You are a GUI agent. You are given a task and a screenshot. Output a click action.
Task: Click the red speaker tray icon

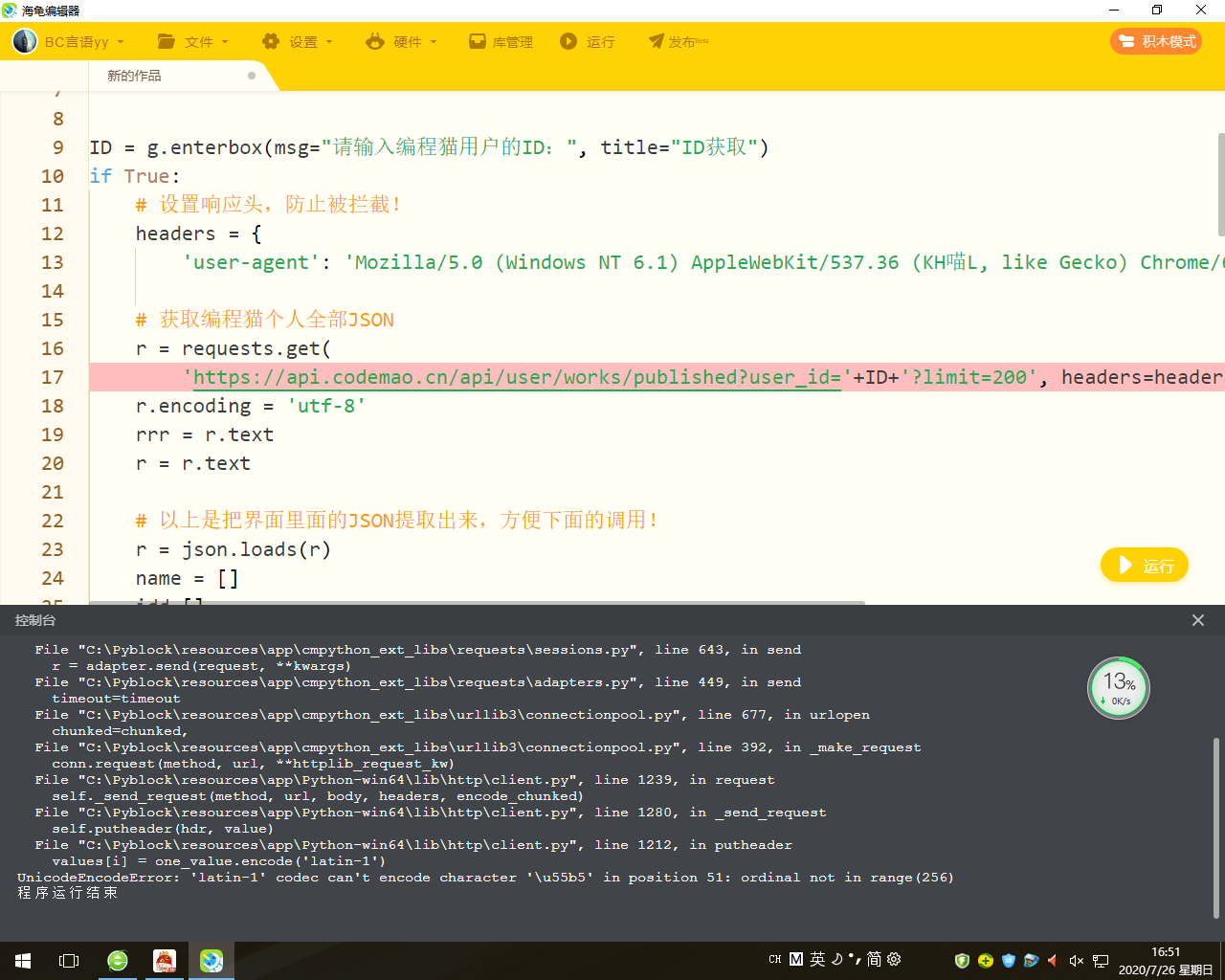1053,960
